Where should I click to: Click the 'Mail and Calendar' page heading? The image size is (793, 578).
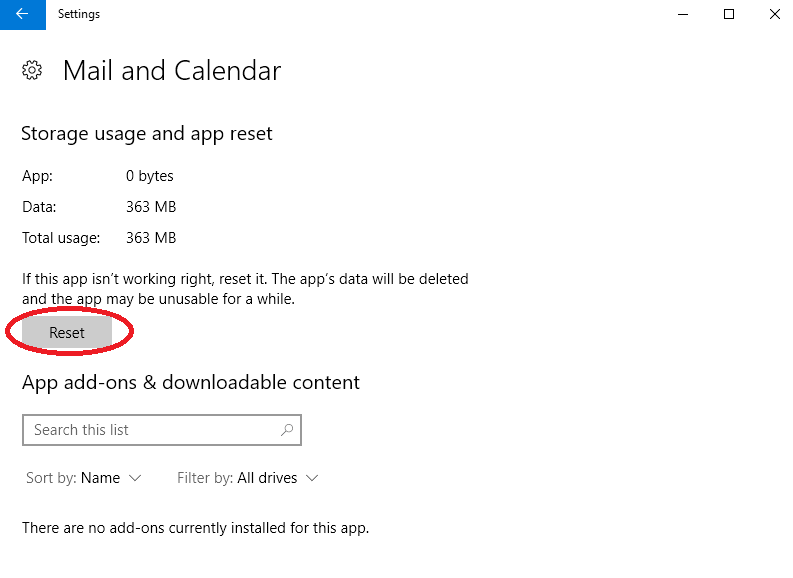[171, 71]
